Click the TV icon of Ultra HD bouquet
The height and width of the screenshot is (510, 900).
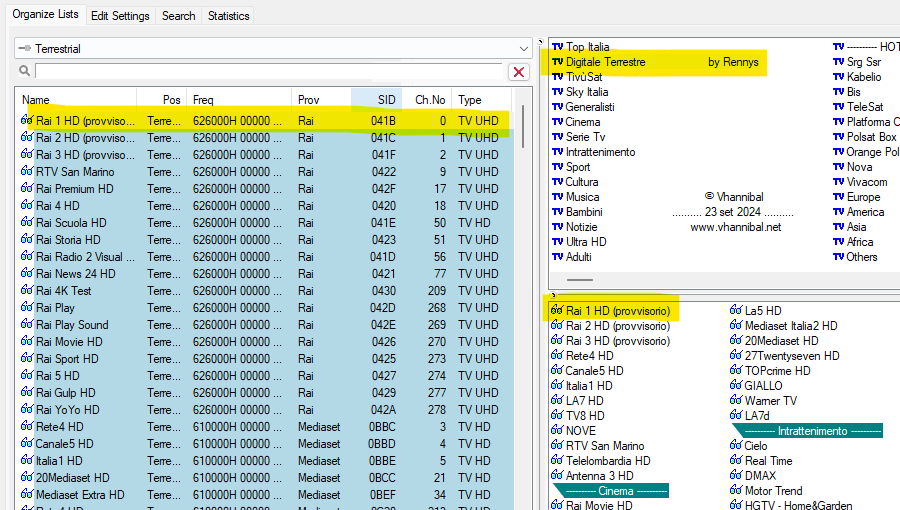[x=557, y=242]
